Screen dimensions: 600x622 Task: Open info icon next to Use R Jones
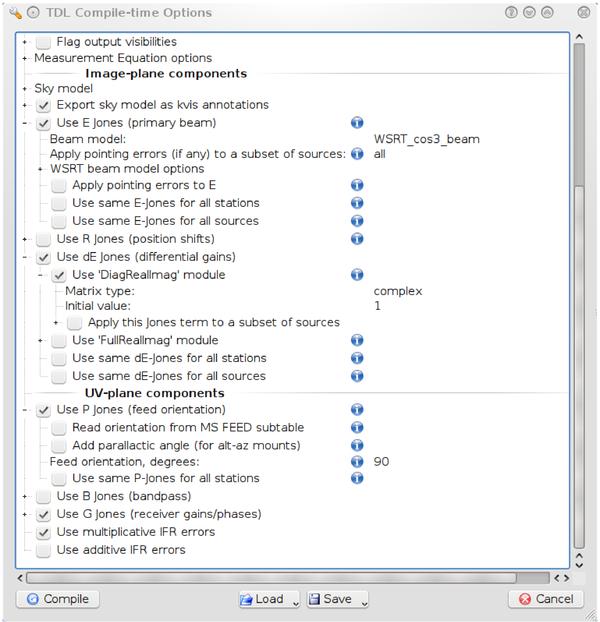click(356, 239)
